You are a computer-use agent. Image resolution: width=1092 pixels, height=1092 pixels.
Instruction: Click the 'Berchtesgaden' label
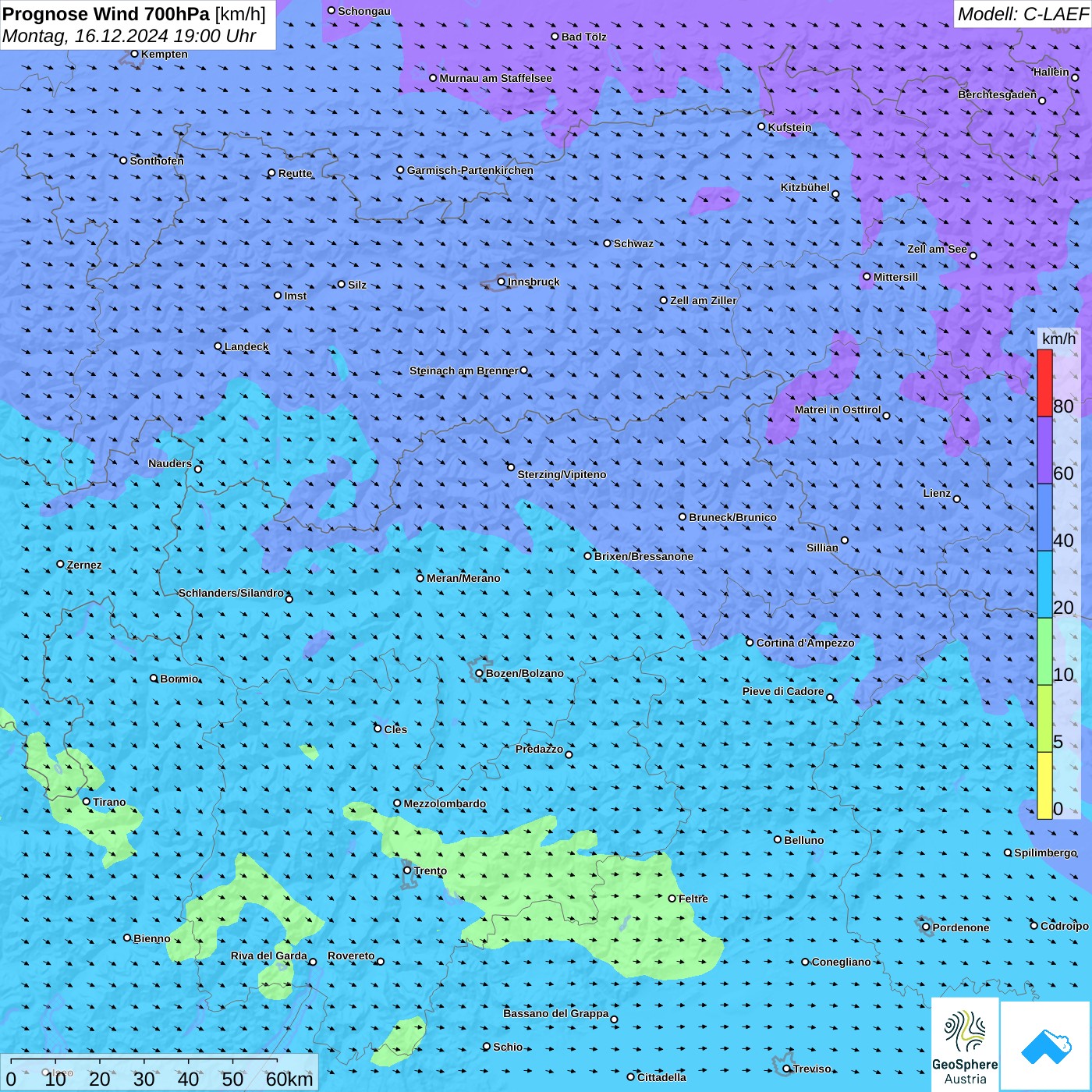(998, 94)
